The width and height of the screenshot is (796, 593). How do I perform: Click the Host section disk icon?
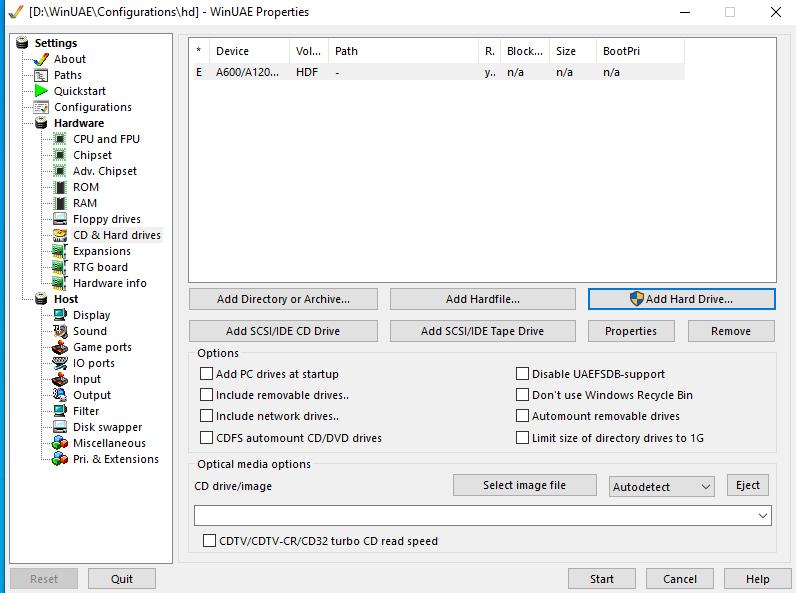tap(41, 299)
